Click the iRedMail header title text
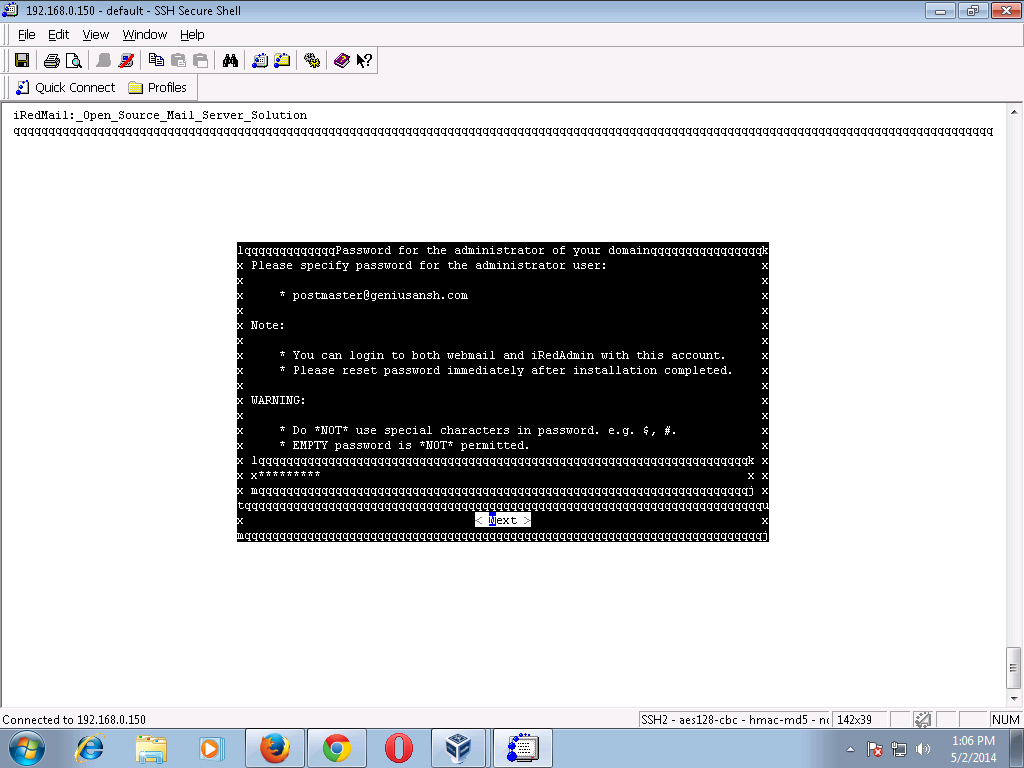The image size is (1024, 768). point(160,116)
